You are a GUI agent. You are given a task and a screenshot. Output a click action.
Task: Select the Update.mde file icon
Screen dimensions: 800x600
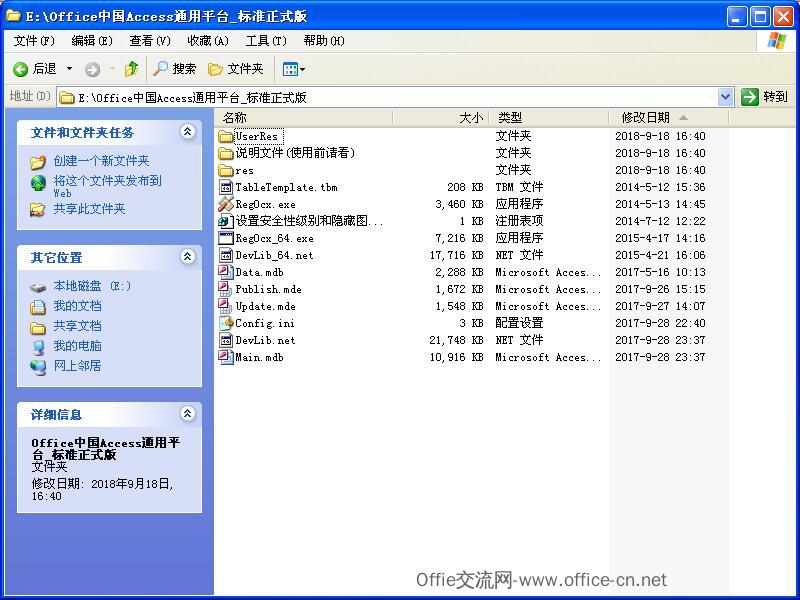pyautogui.click(x=226, y=306)
